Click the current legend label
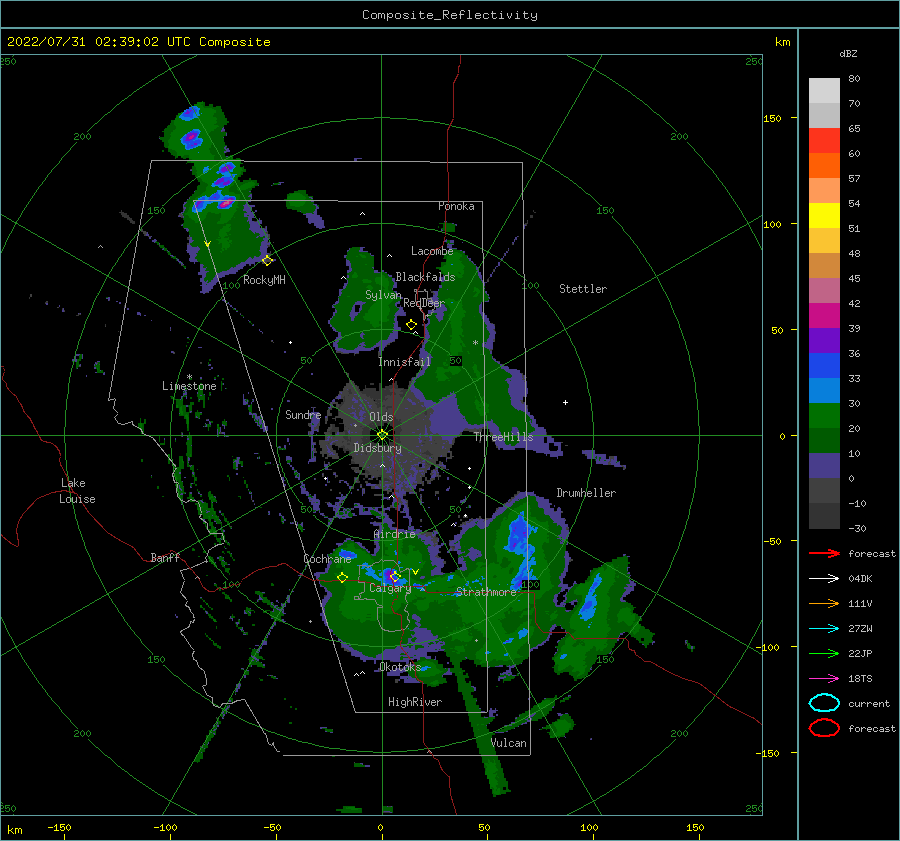Image resolution: width=900 pixels, height=841 pixels. pyautogui.click(x=869, y=703)
